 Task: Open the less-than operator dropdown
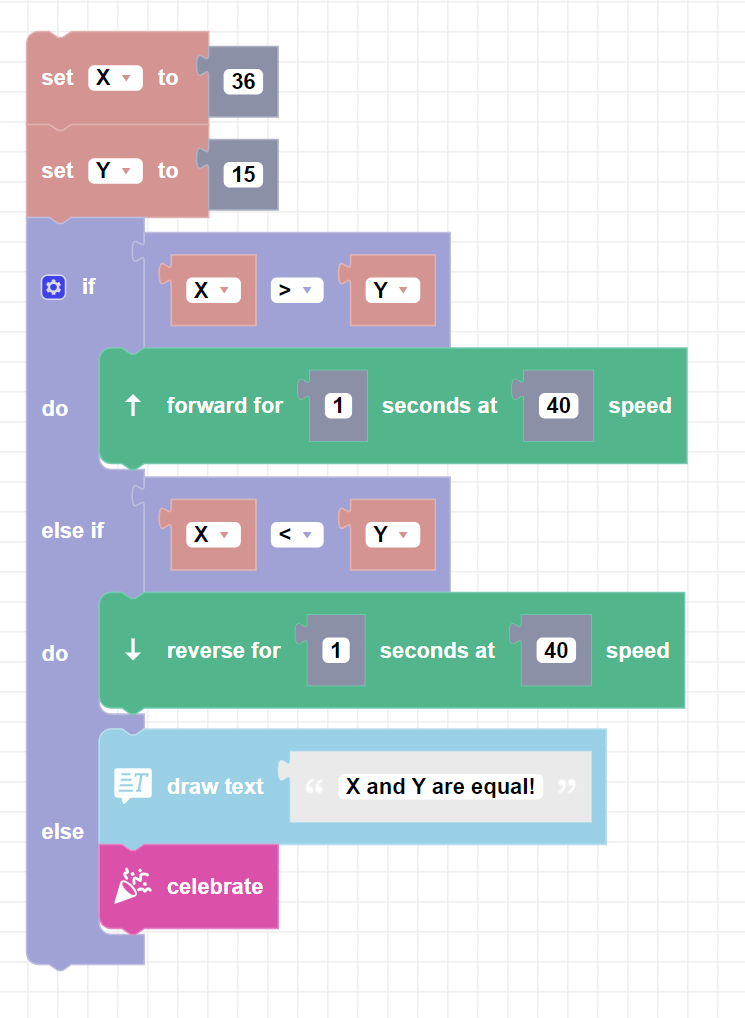(296, 535)
